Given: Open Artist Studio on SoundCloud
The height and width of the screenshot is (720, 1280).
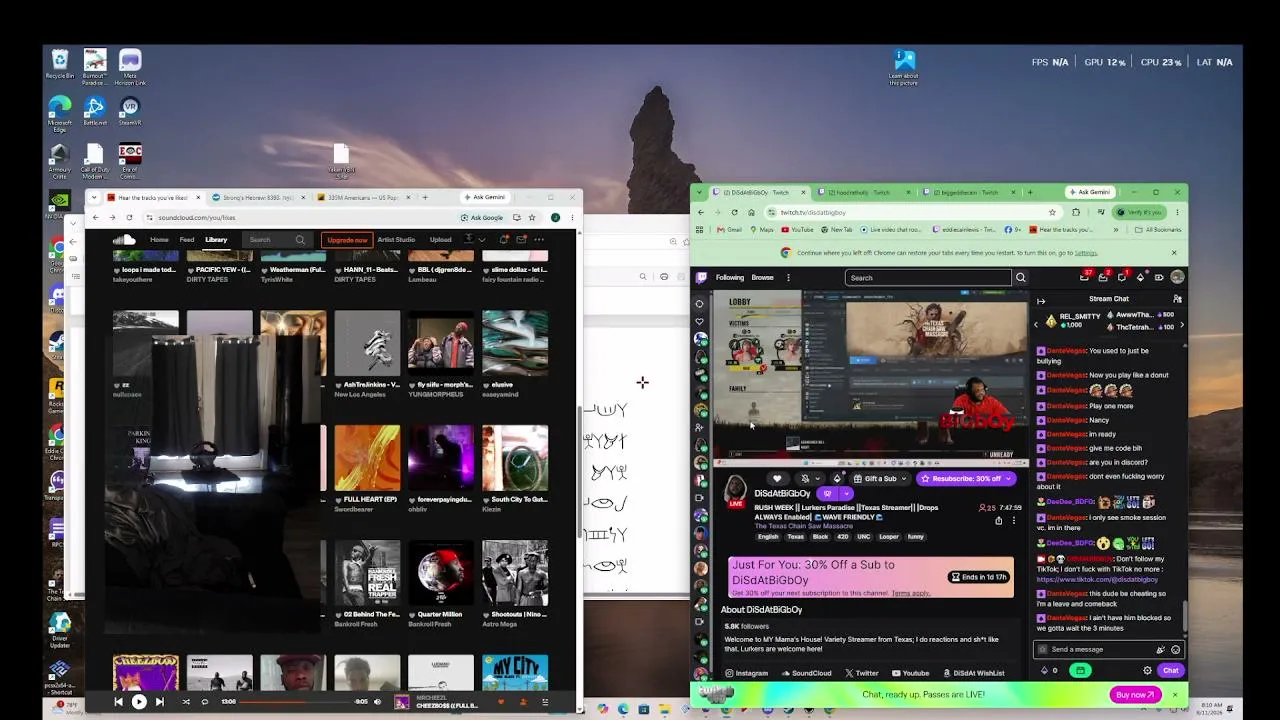Looking at the screenshot, I should click(396, 240).
